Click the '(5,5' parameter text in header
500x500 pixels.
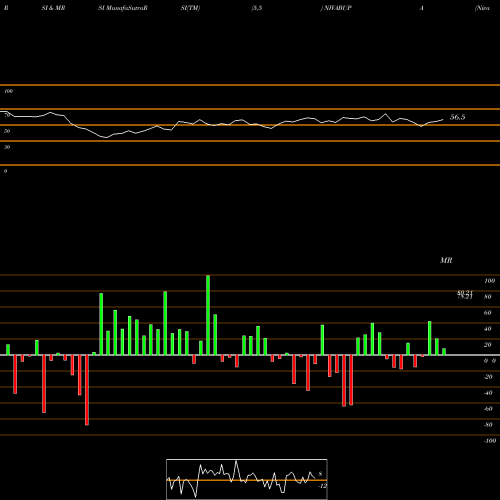pos(257,8)
